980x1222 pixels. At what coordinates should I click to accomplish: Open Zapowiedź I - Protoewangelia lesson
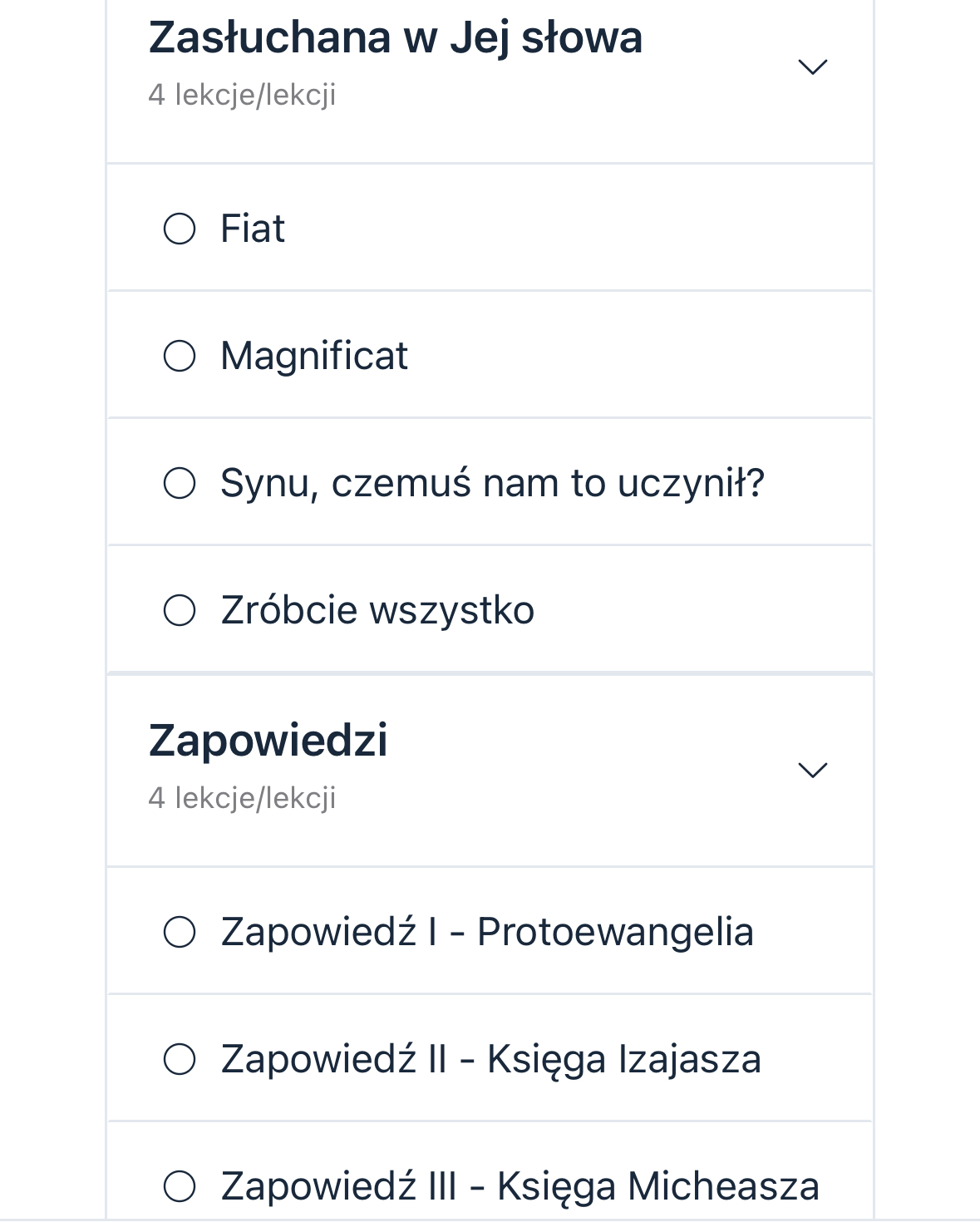pyautogui.click(x=487, y=932)
